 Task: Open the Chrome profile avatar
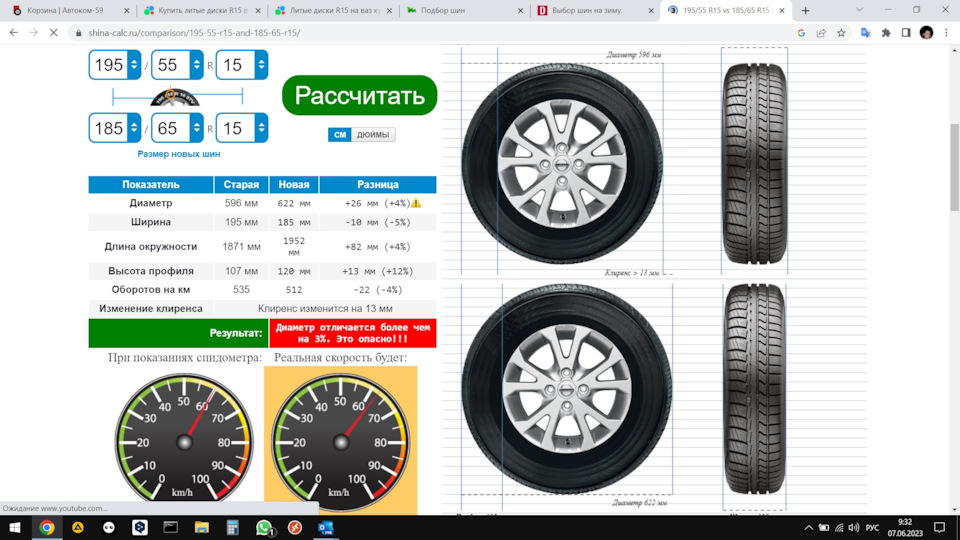pos(926,33)
